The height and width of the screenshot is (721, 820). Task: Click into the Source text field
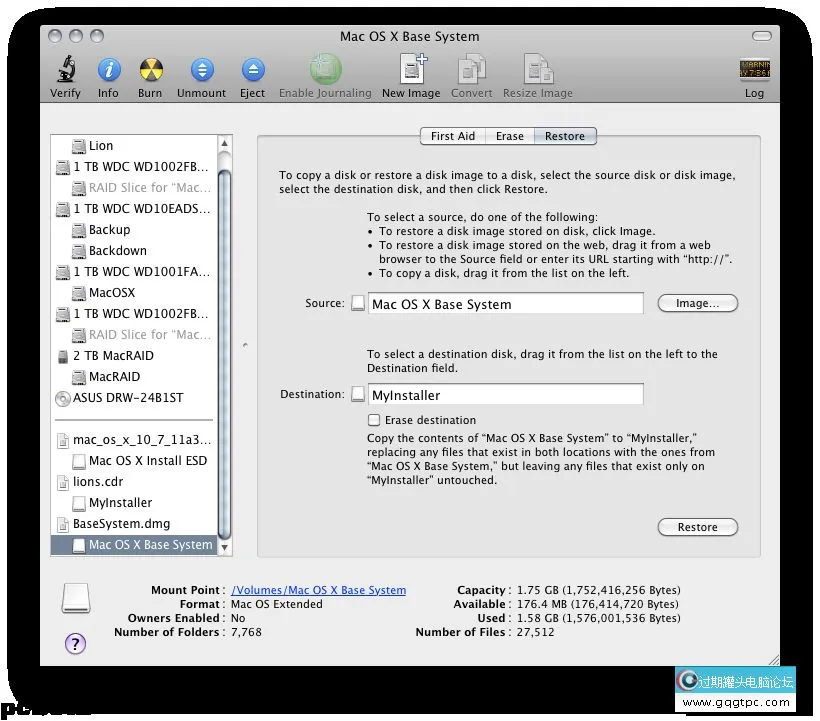(505, 304)
